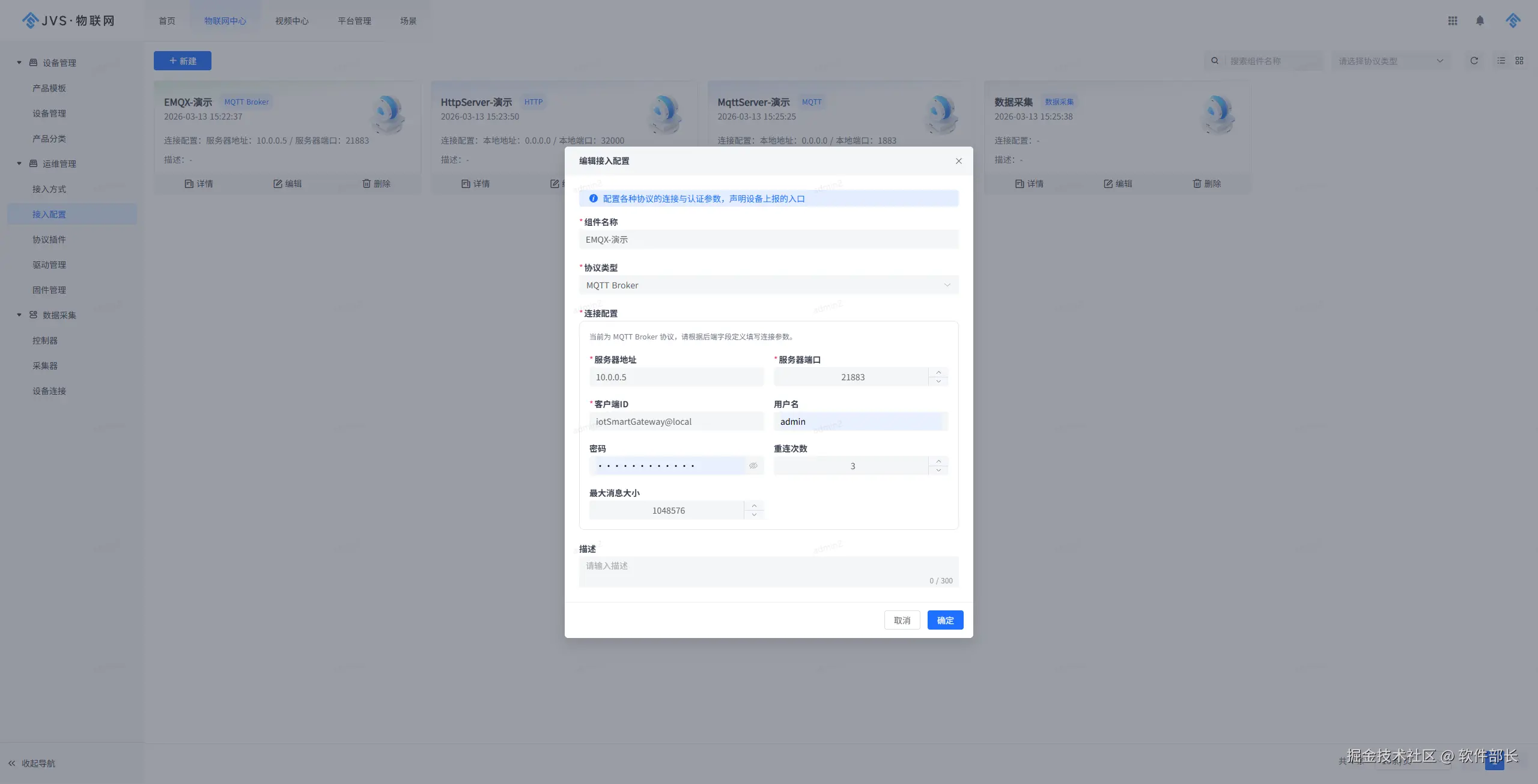Screen dimensions: 1538x784
Task: Open the MQTT Broker protocol type dropdown
Action: pos(768,285)
